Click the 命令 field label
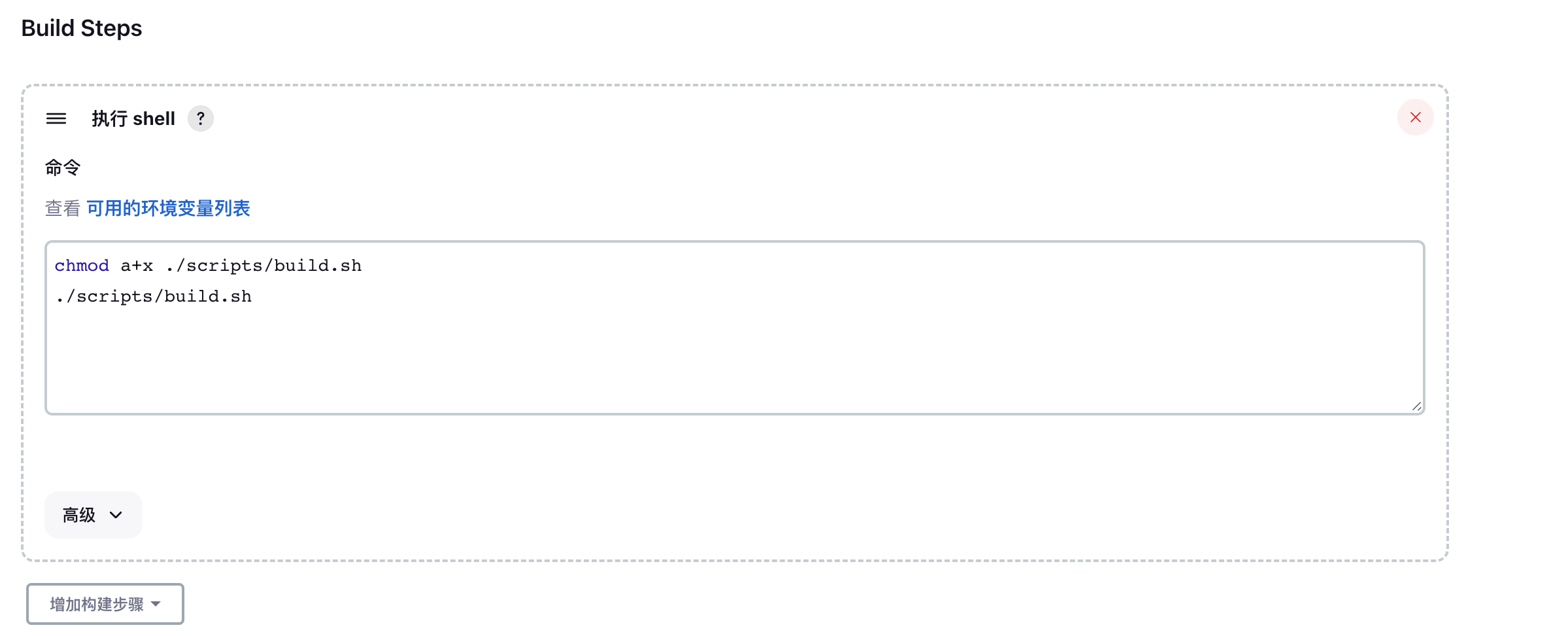1568x636 pixels. click(63, 168)
